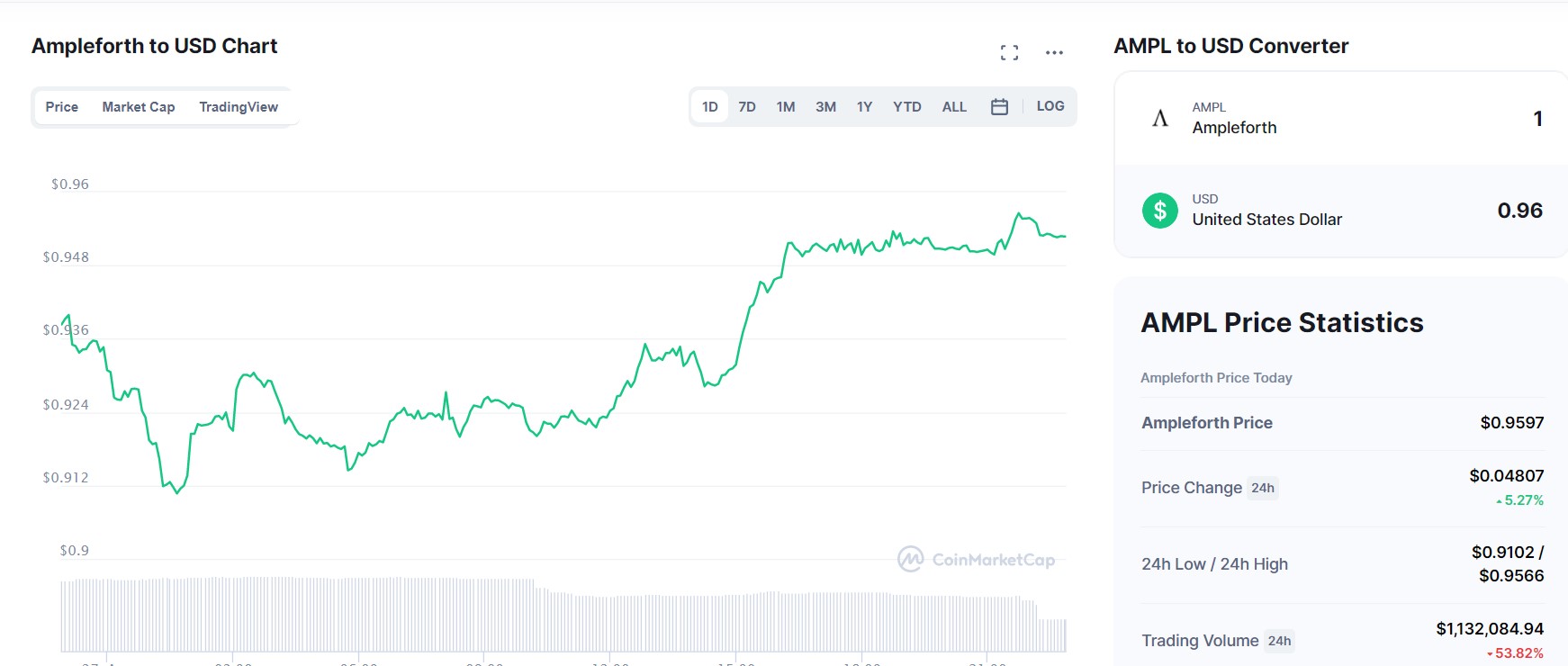Image resolution: width=1568 pixels, height=666 pixels.
Task: Open the three-dot chart options menu
Action: point(1054,53)
